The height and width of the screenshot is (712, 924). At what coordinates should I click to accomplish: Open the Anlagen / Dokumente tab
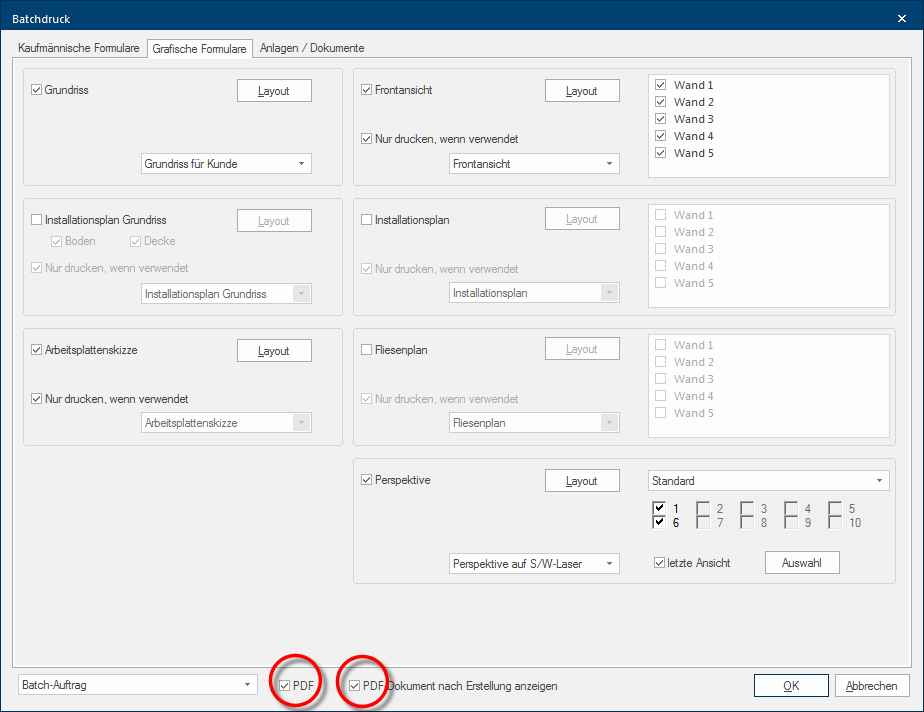point(312,48)
